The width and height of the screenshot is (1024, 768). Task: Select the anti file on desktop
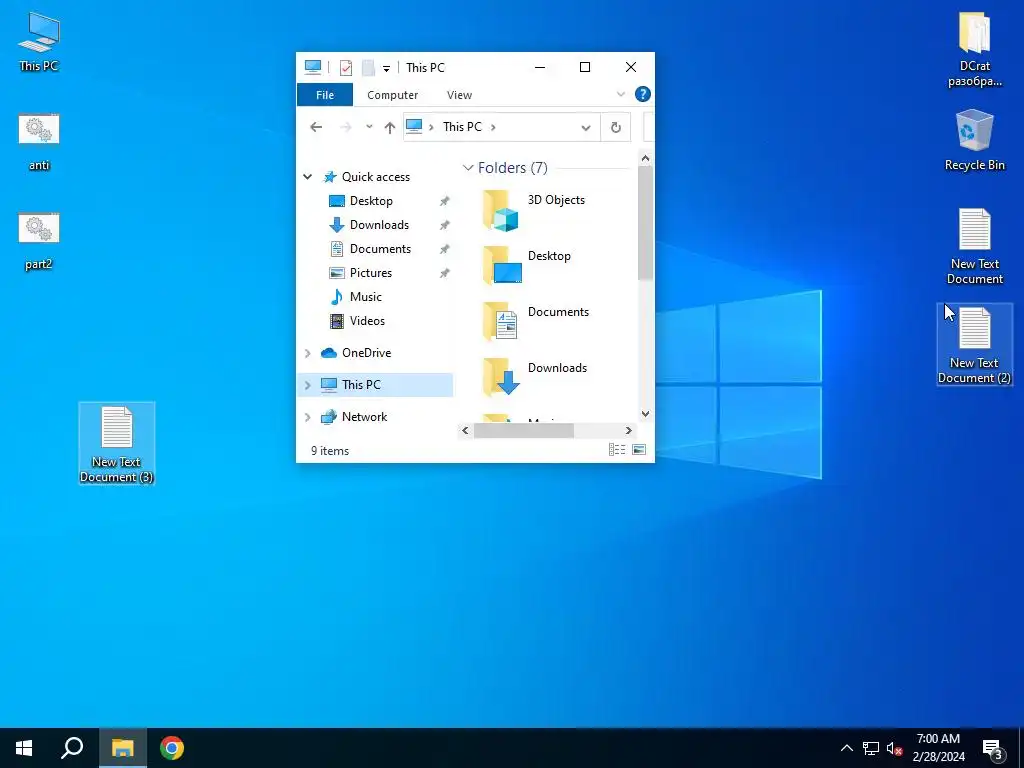point(39,142)
